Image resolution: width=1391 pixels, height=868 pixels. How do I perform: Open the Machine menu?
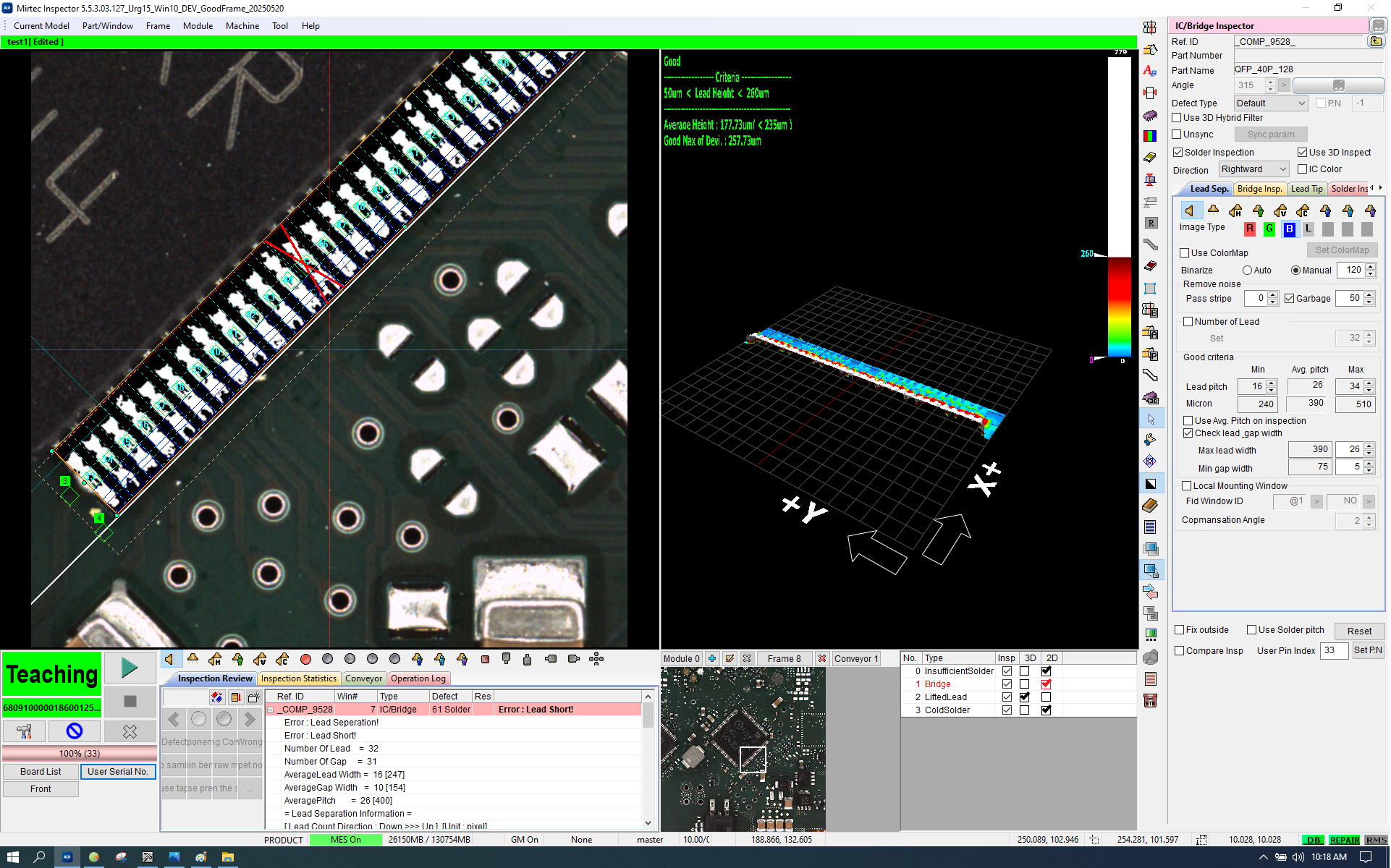click(242, 26)
